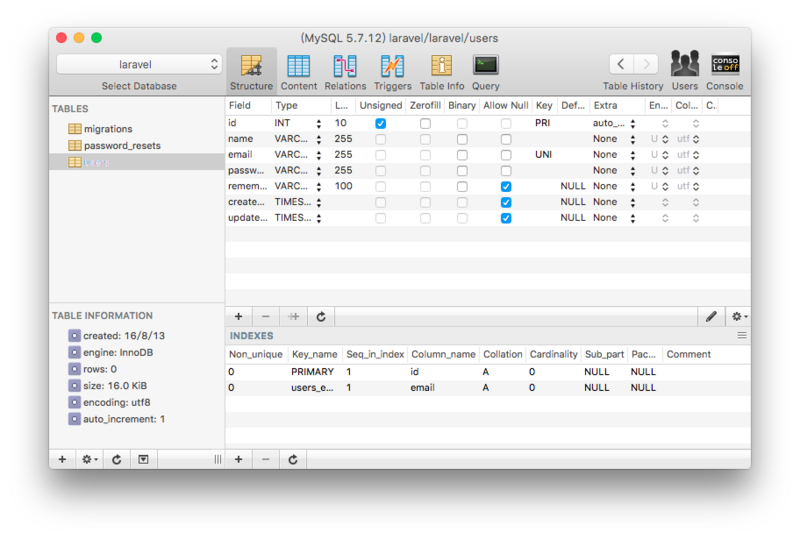Click the created: 16/8/13 info row

point(116,335)
